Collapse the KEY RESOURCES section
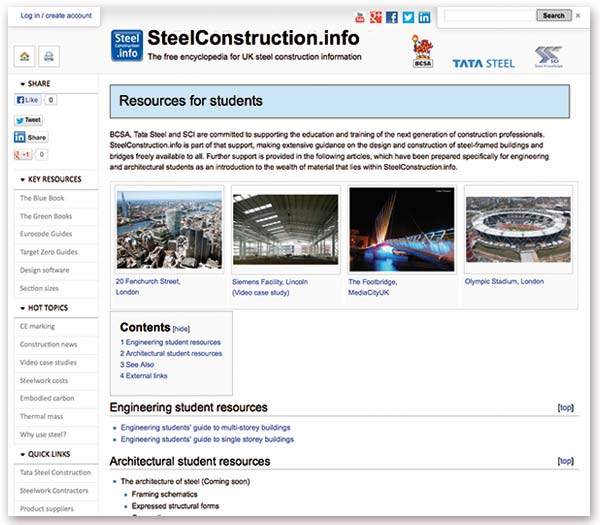Image resolution: width=600 pixels, height=525 pixels. point(23,179)
